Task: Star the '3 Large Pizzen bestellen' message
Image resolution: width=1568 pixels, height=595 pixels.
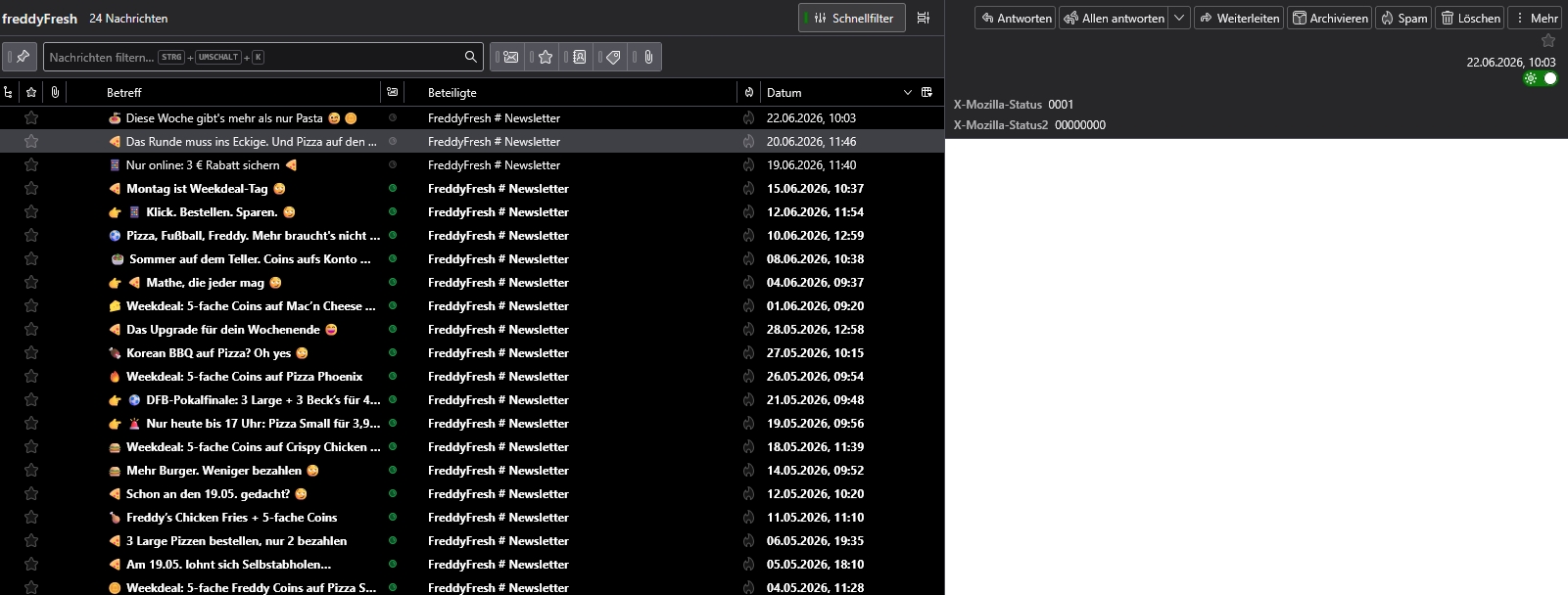Action: [31, 540]
